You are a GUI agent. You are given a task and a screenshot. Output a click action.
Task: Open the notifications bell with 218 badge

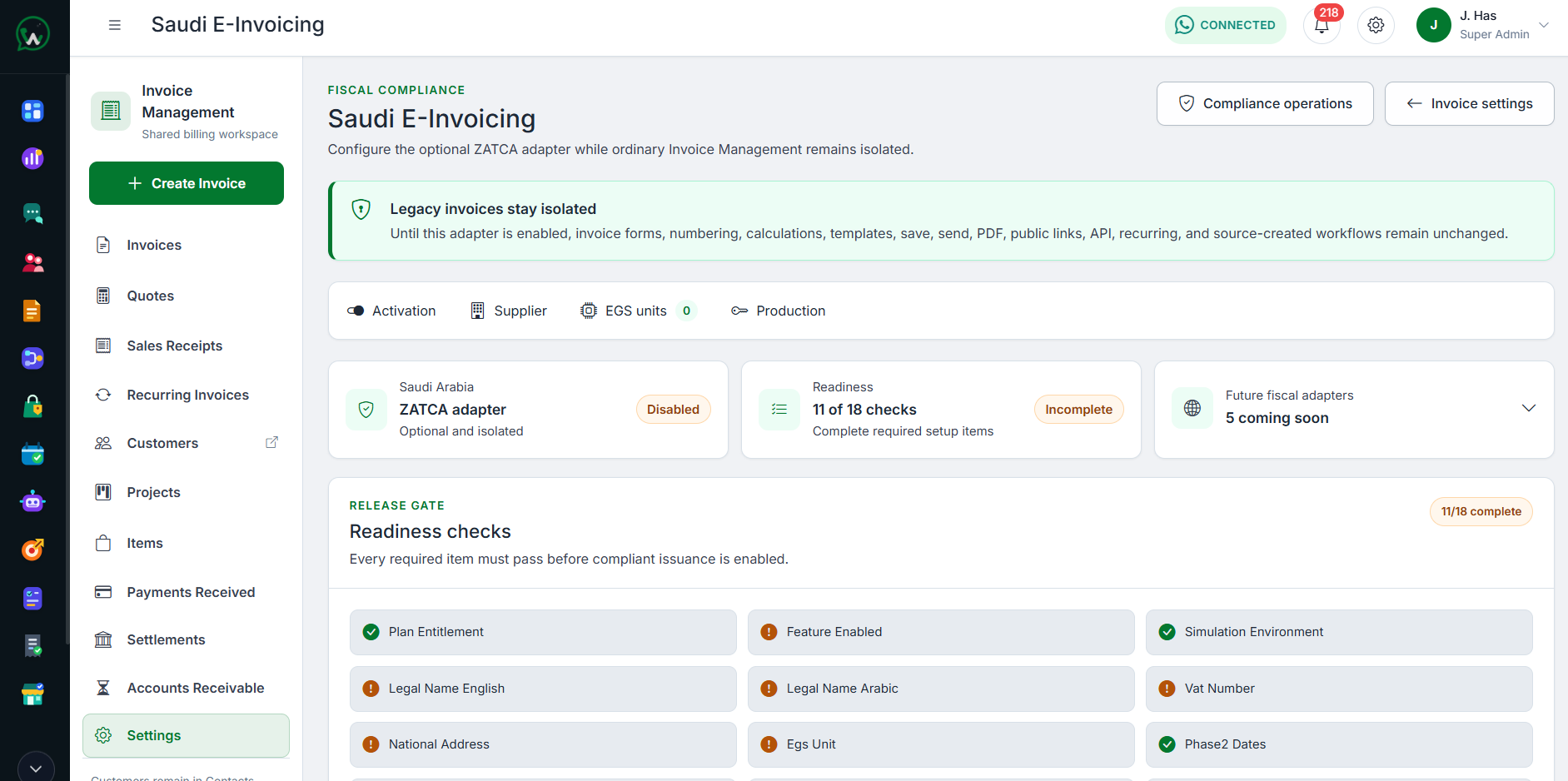pos(1322,25)
